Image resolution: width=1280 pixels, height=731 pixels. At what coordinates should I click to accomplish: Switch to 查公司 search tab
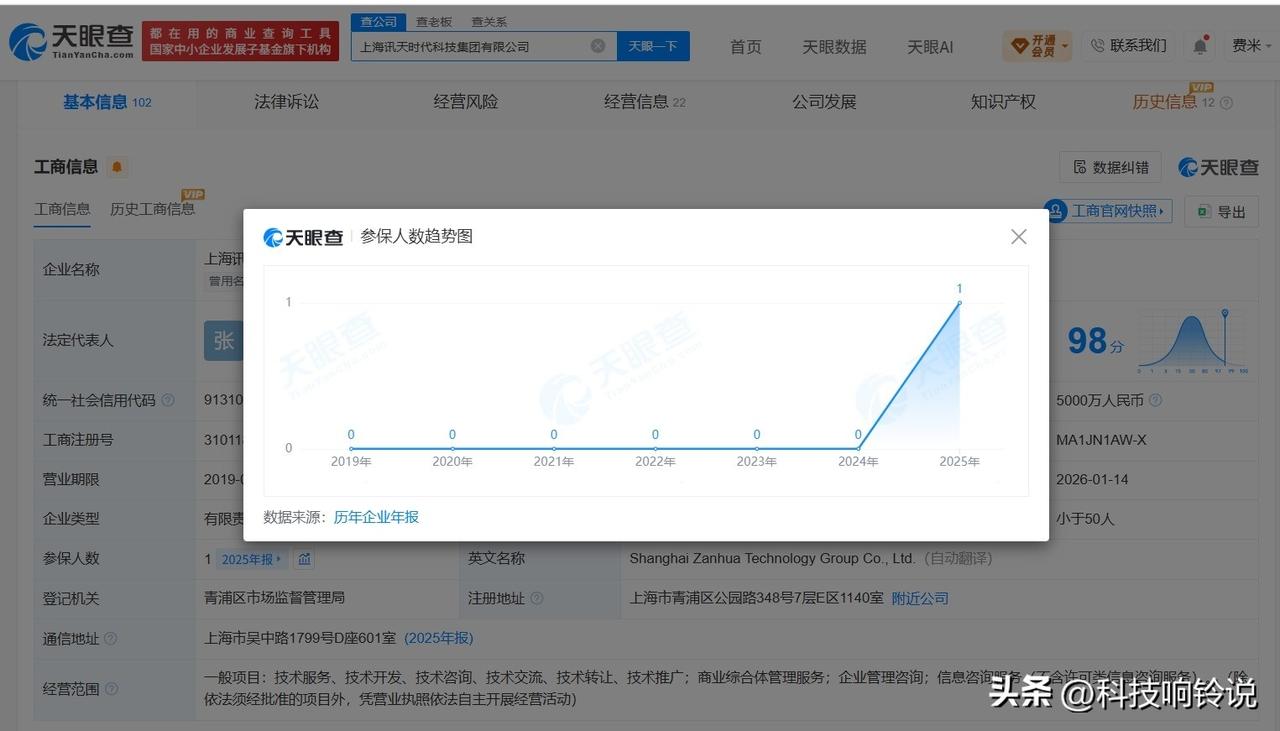[378, 21]
